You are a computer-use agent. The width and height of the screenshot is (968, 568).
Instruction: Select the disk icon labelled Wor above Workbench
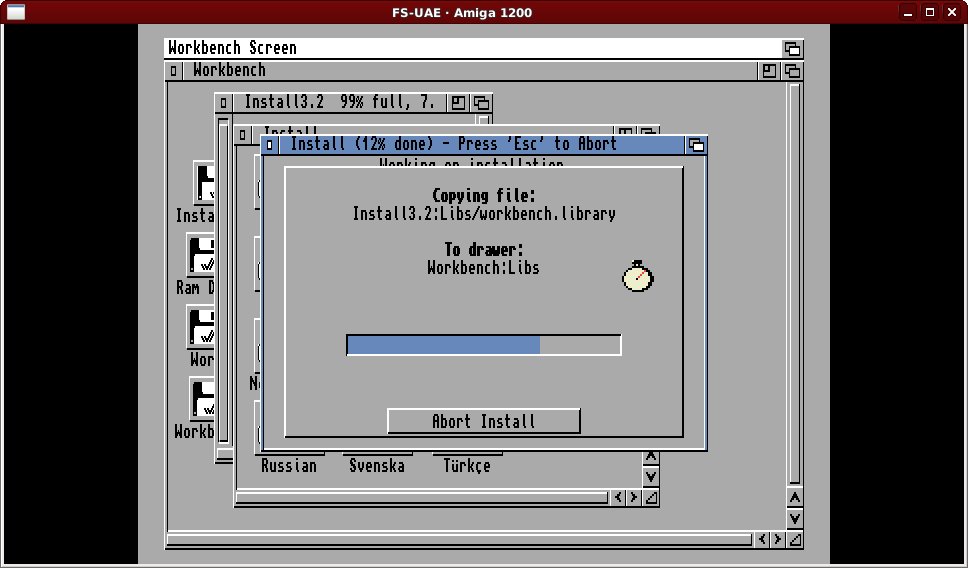tap(201, 327)
